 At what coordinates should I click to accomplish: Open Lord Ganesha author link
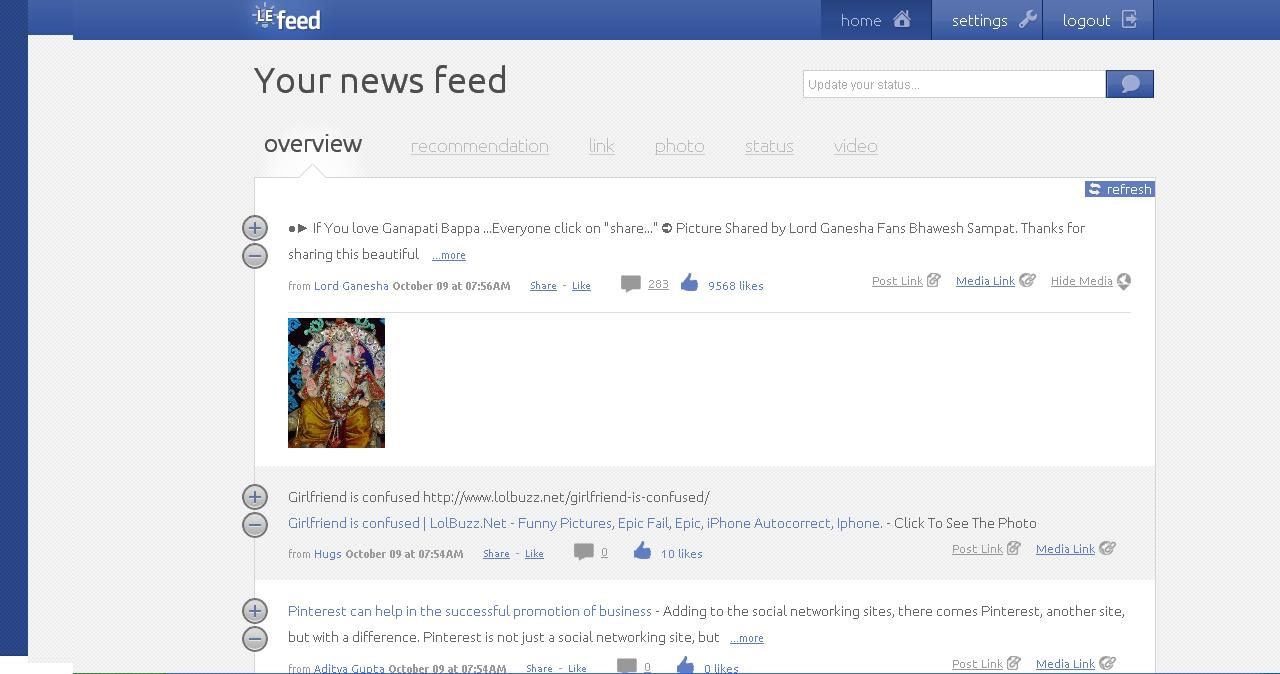(x=351, y=286)
